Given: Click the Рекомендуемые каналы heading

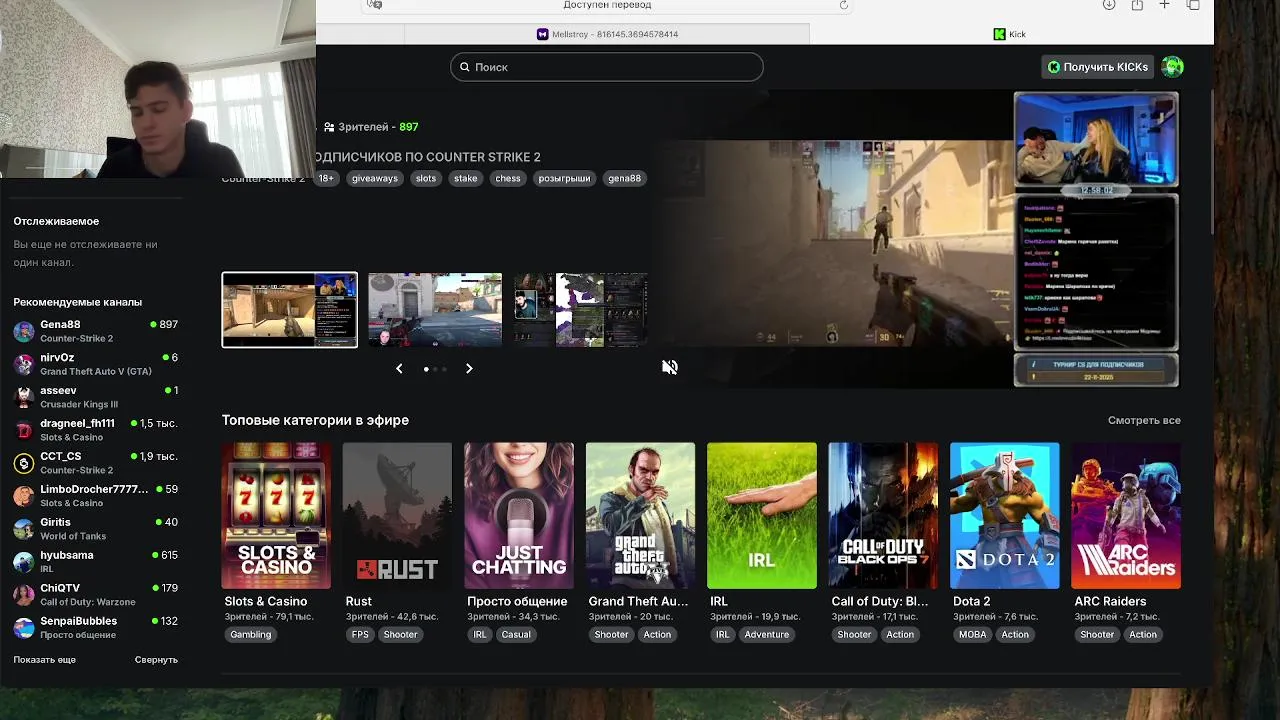Looking at the screenshot, I should pos(78,302).
